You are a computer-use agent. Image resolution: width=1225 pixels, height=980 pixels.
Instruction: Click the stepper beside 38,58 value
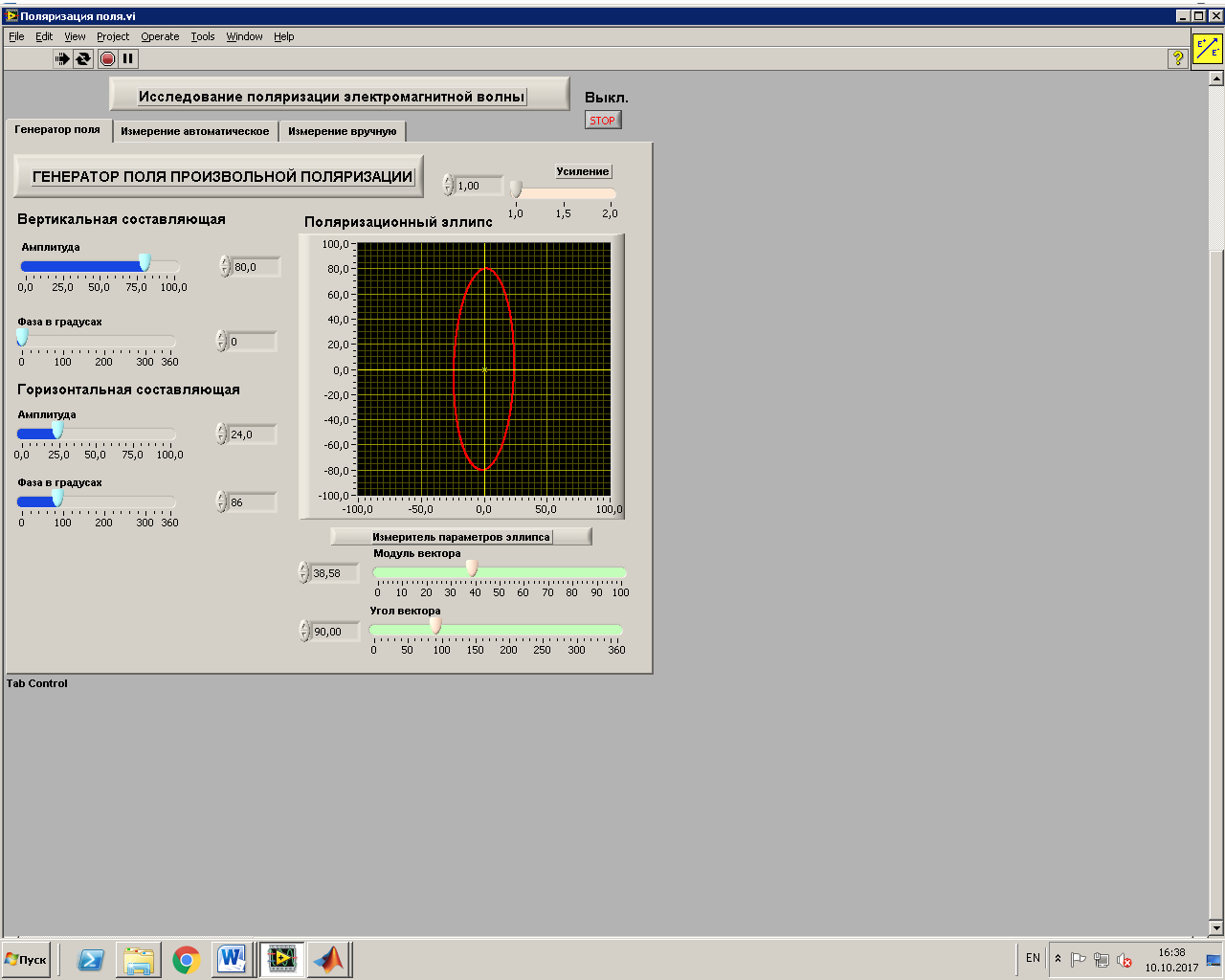(303, 572)
